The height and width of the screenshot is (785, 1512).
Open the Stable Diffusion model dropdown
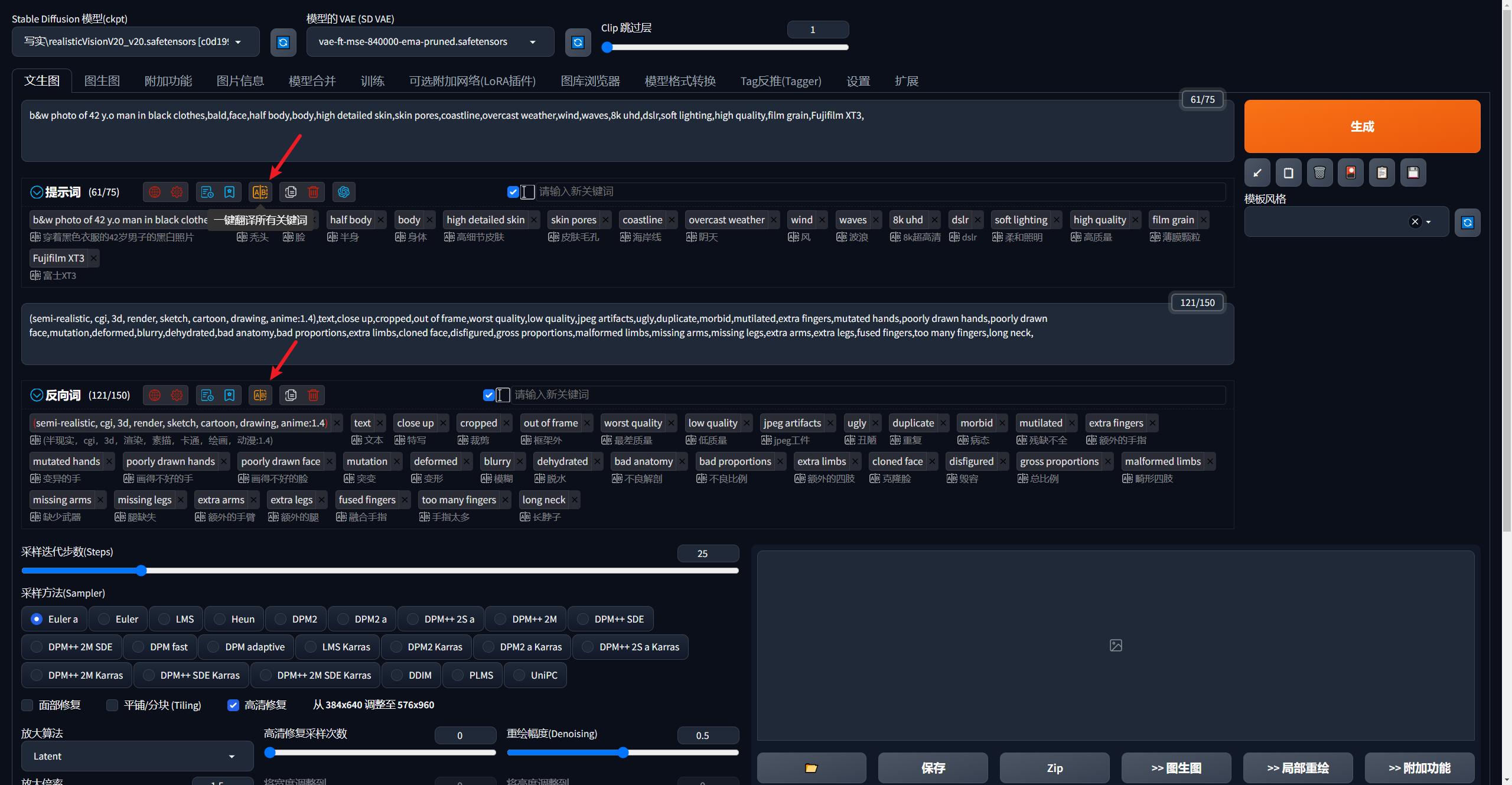[x=135, y=42]
